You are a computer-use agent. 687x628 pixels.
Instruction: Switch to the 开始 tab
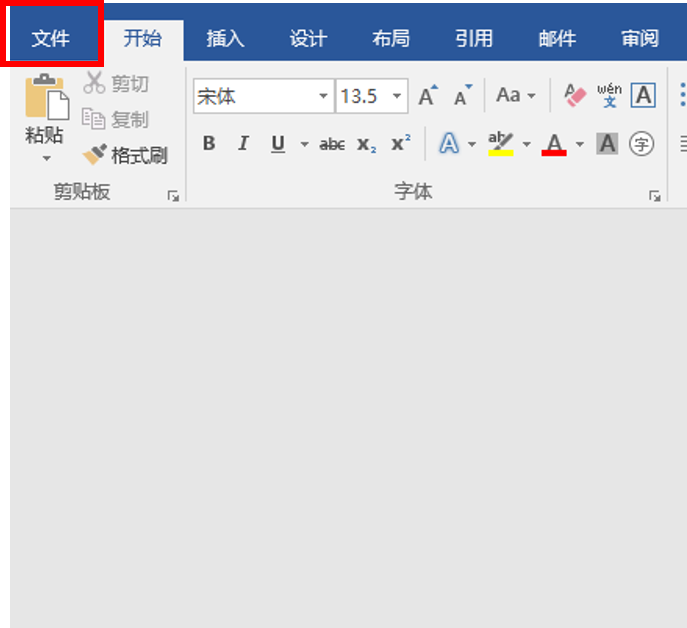point(143,39)
